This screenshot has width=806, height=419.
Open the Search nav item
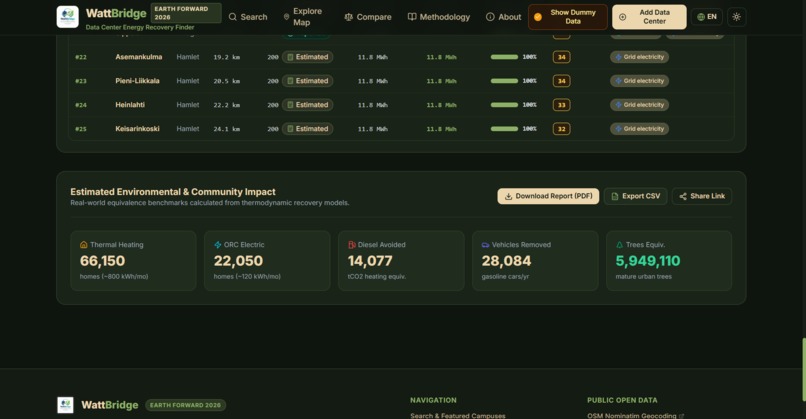248,17
